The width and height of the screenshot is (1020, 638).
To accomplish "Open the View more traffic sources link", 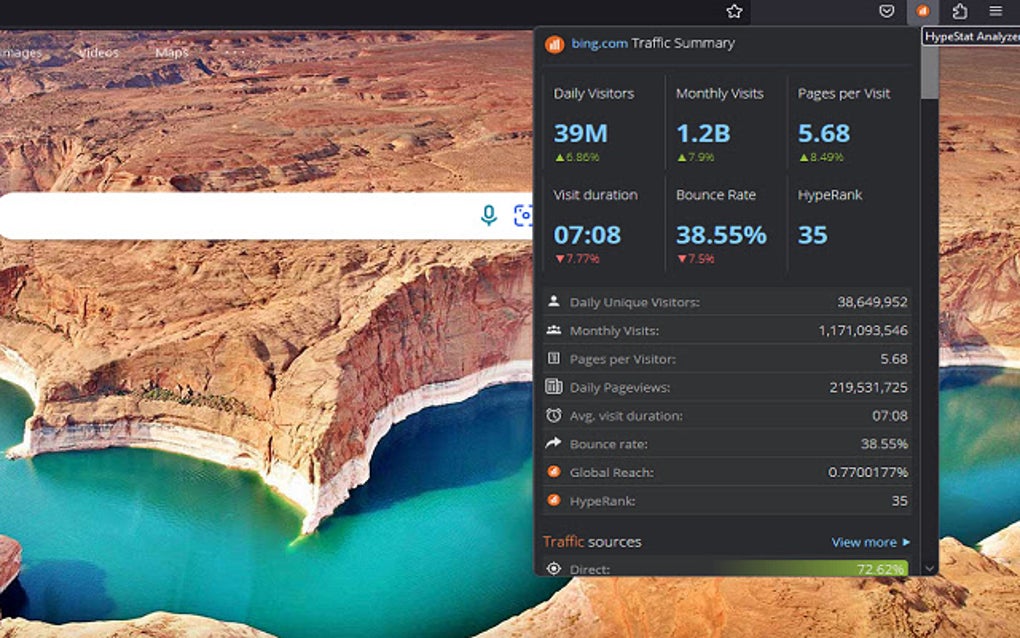I will [864, 542].
